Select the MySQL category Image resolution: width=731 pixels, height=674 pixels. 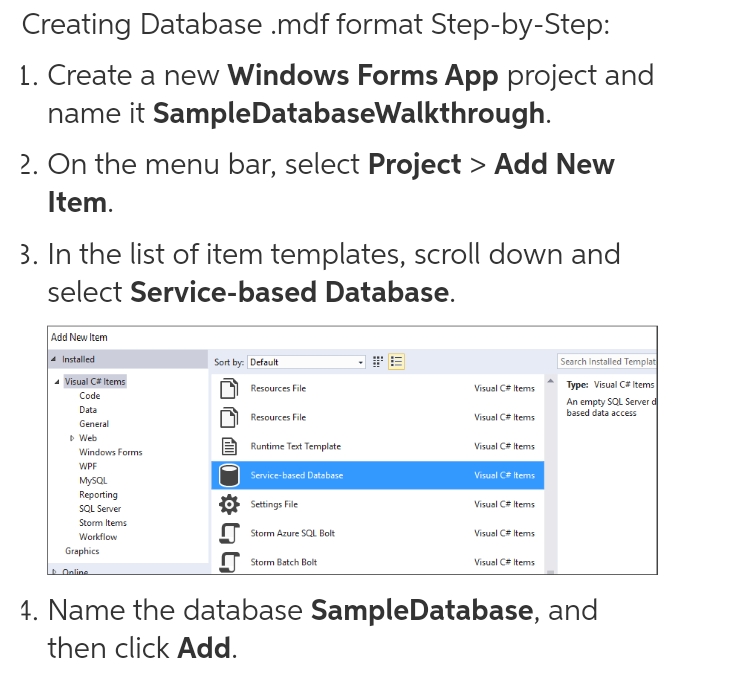[x=92, y=481]
